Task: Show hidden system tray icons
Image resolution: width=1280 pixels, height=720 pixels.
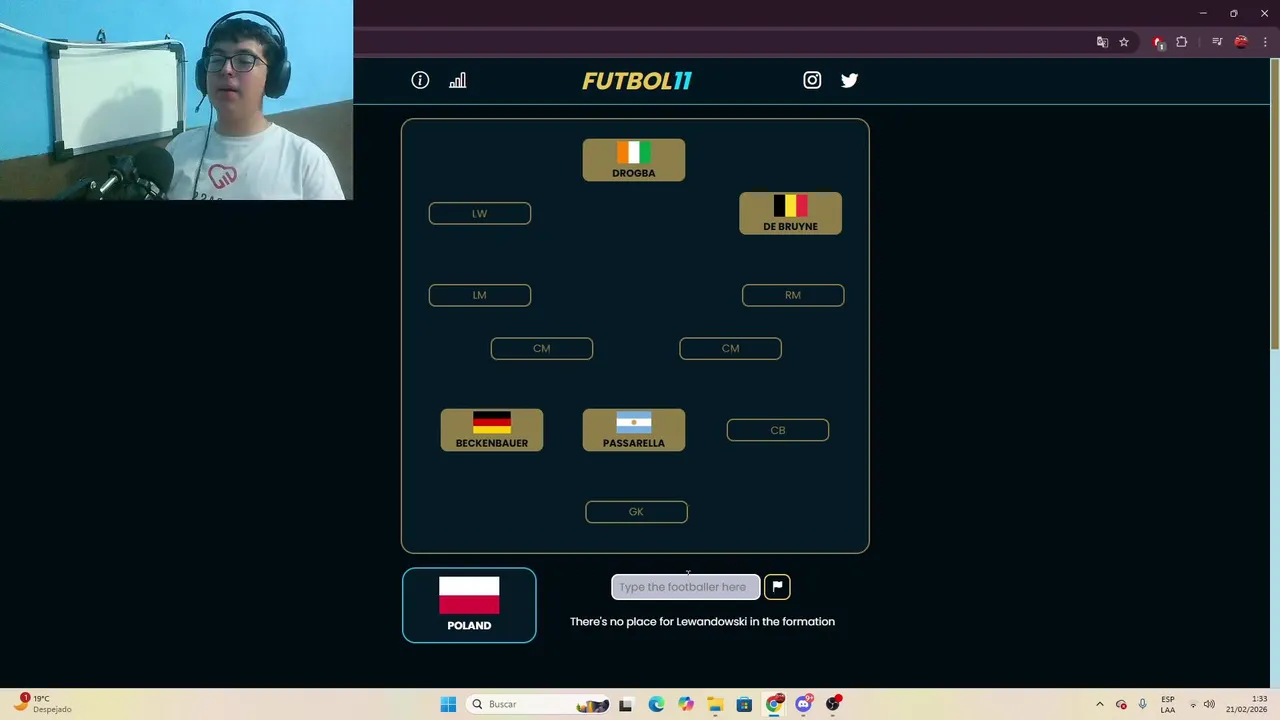Action: [x=1100, y=704]
